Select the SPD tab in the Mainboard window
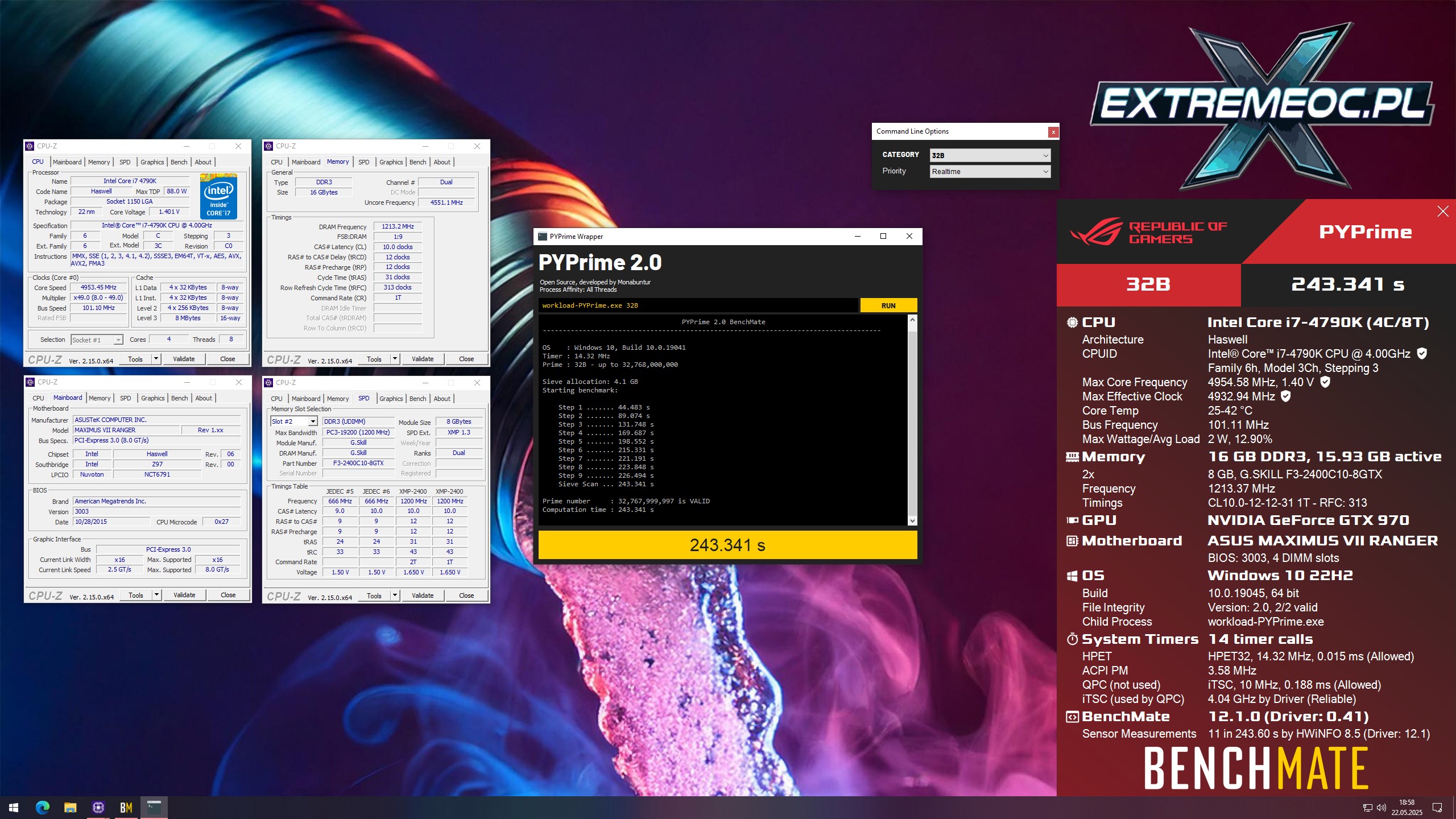 pyautogui.click(x=126, y=398)
